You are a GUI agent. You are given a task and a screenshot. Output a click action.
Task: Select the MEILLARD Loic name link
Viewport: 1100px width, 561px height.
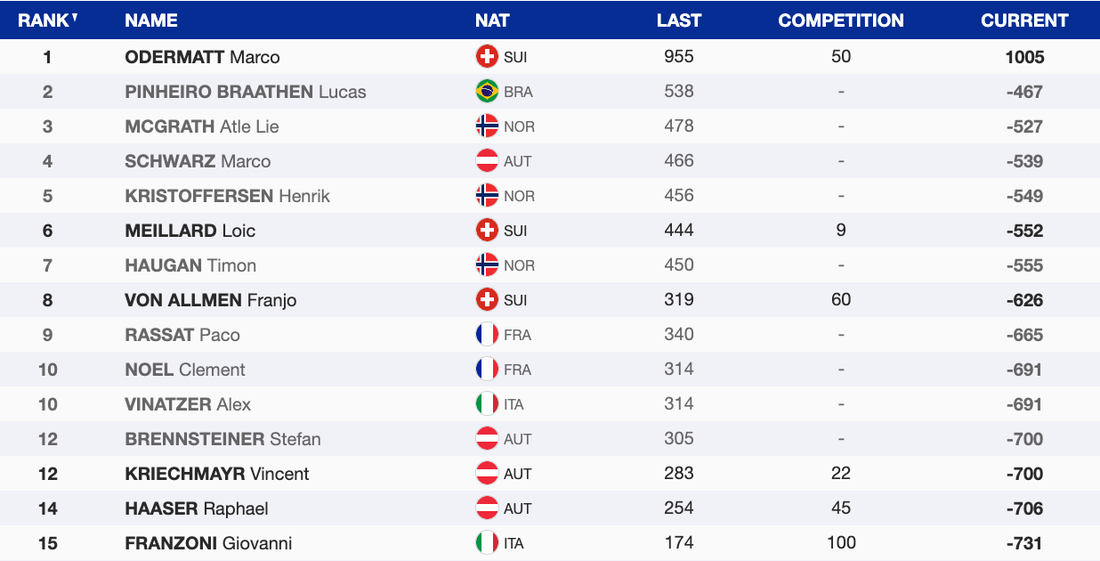(190, 231)
